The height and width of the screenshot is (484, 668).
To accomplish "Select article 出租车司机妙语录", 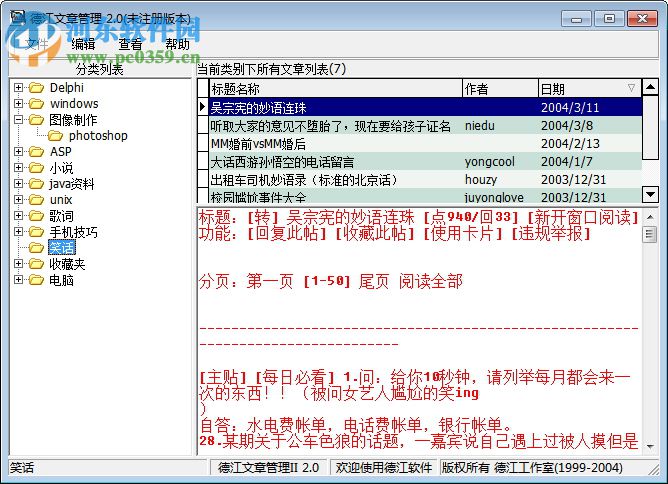I will [x=425, y=179].
